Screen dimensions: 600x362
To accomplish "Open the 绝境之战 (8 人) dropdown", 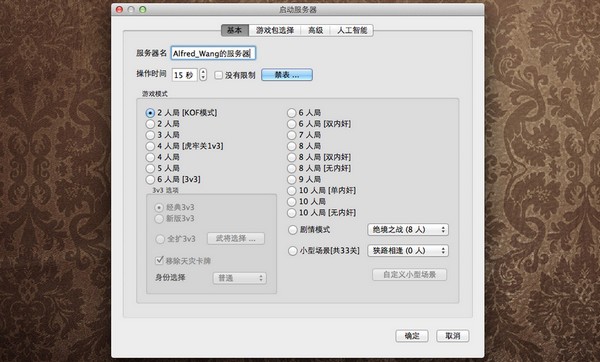I will click(408, 230).
